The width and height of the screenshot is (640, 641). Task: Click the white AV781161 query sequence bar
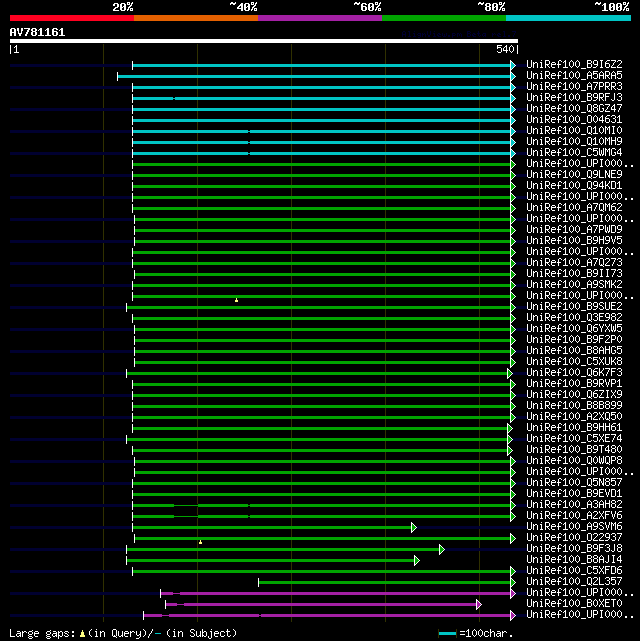click(264, 41)
